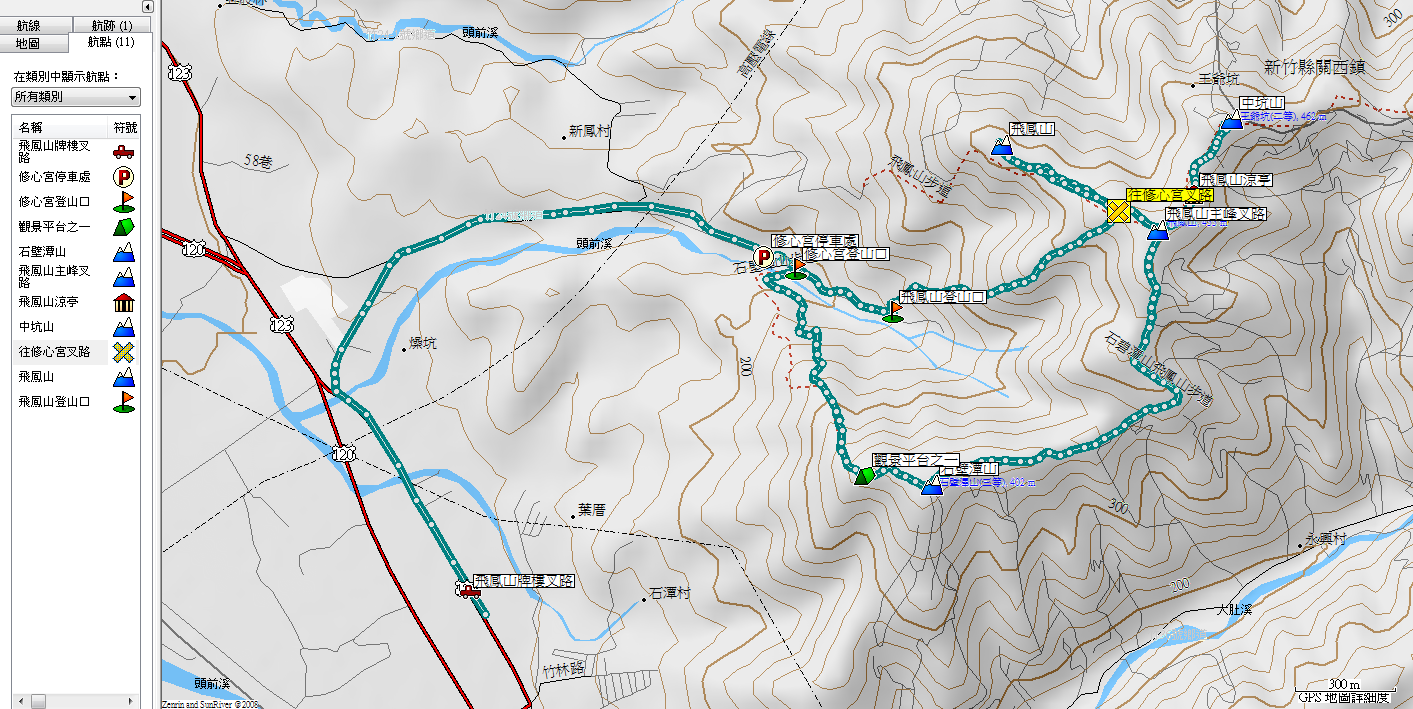Click the green 觀景平台之一 marker on the map
The width and height of the screenshot is (1413, 709).
coord(865,475)
